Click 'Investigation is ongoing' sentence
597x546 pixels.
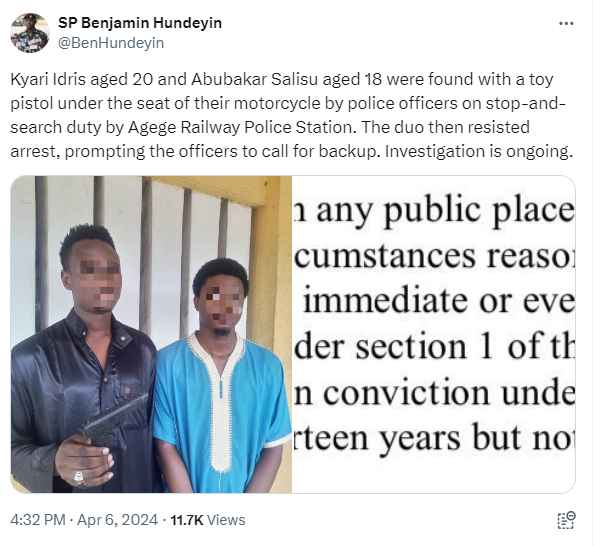click(479, 152)
